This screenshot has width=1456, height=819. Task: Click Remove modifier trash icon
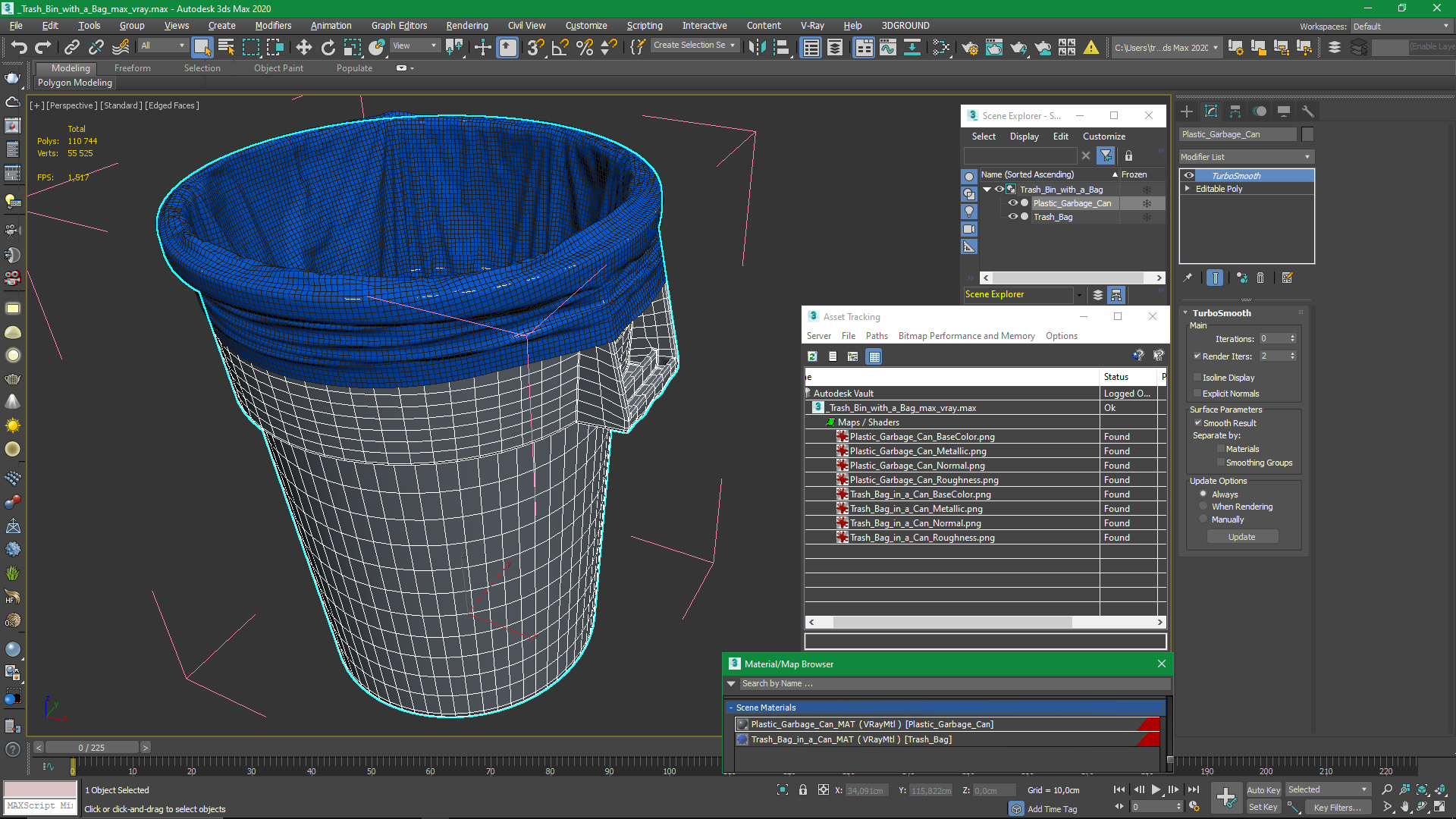(1260, 278)
